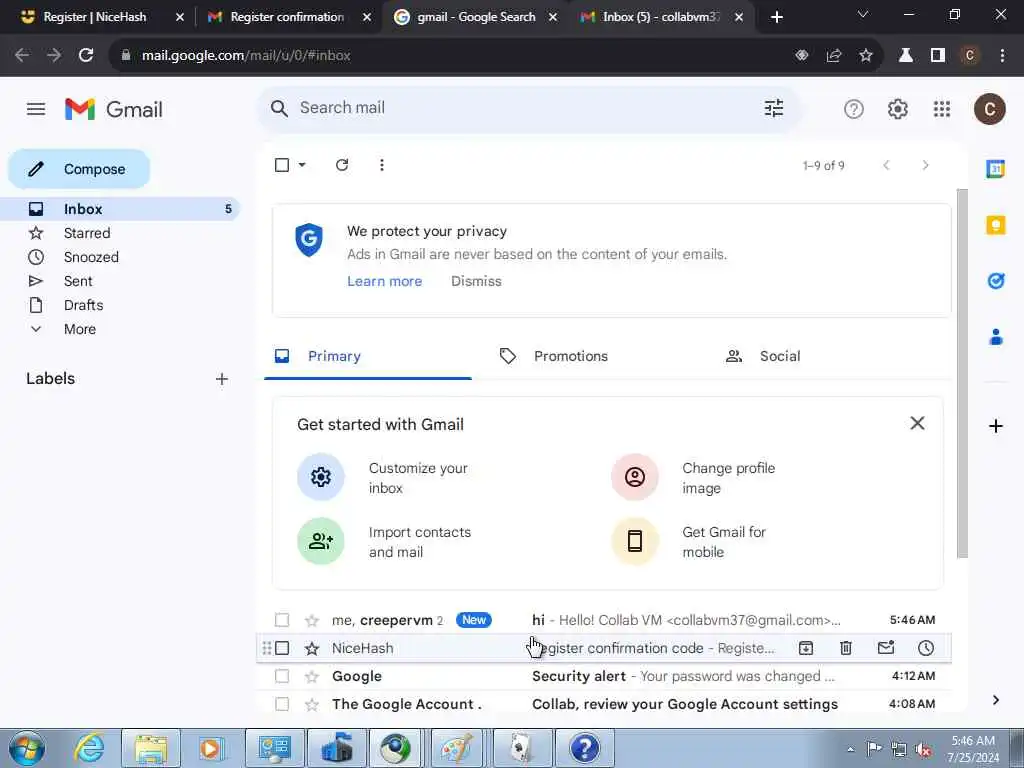
Task: Dismiss the privacy banner
Action: point(476,281)
